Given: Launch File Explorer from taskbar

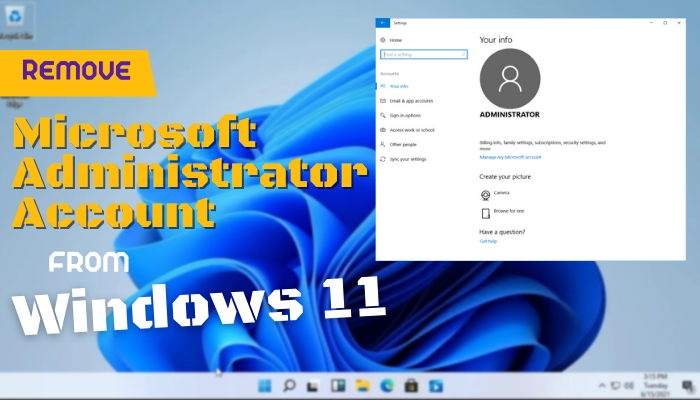Looking at the screenshot, I should pyautogui.click(x=362, y=386).
